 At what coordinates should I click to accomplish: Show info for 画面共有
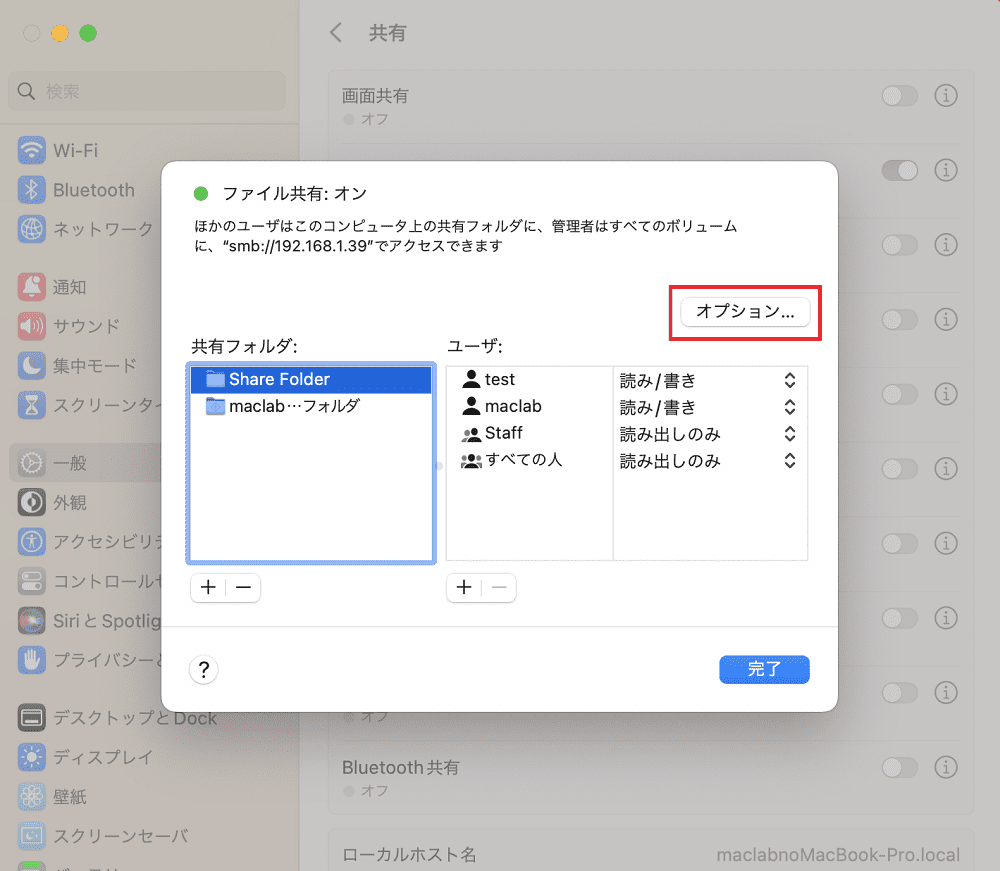coord(946,96)
